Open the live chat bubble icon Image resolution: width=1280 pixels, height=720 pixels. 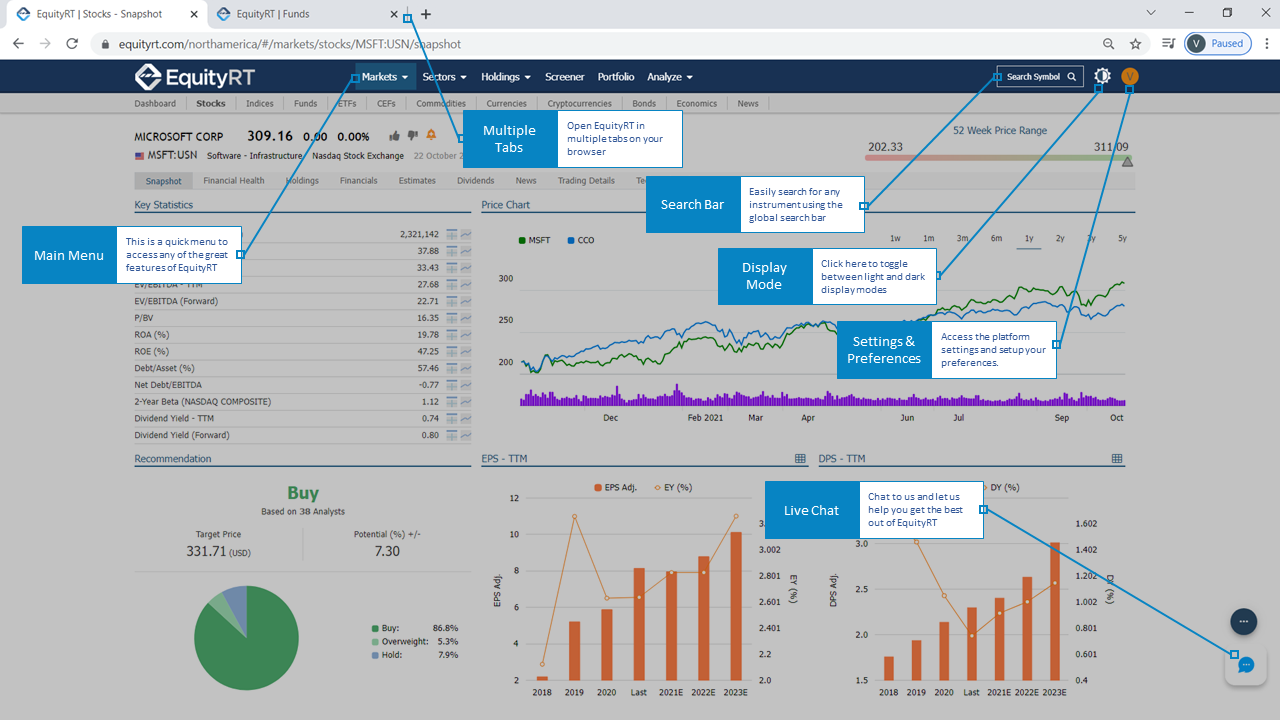1246,666
